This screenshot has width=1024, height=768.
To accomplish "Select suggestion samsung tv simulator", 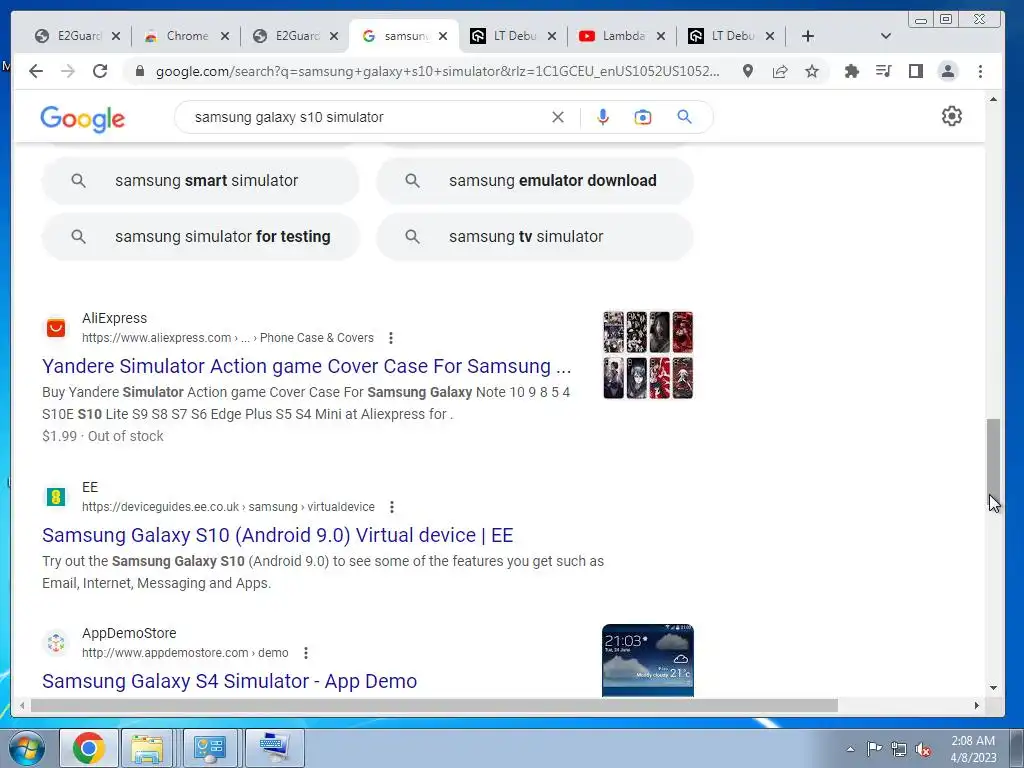I will coord(535,236).
